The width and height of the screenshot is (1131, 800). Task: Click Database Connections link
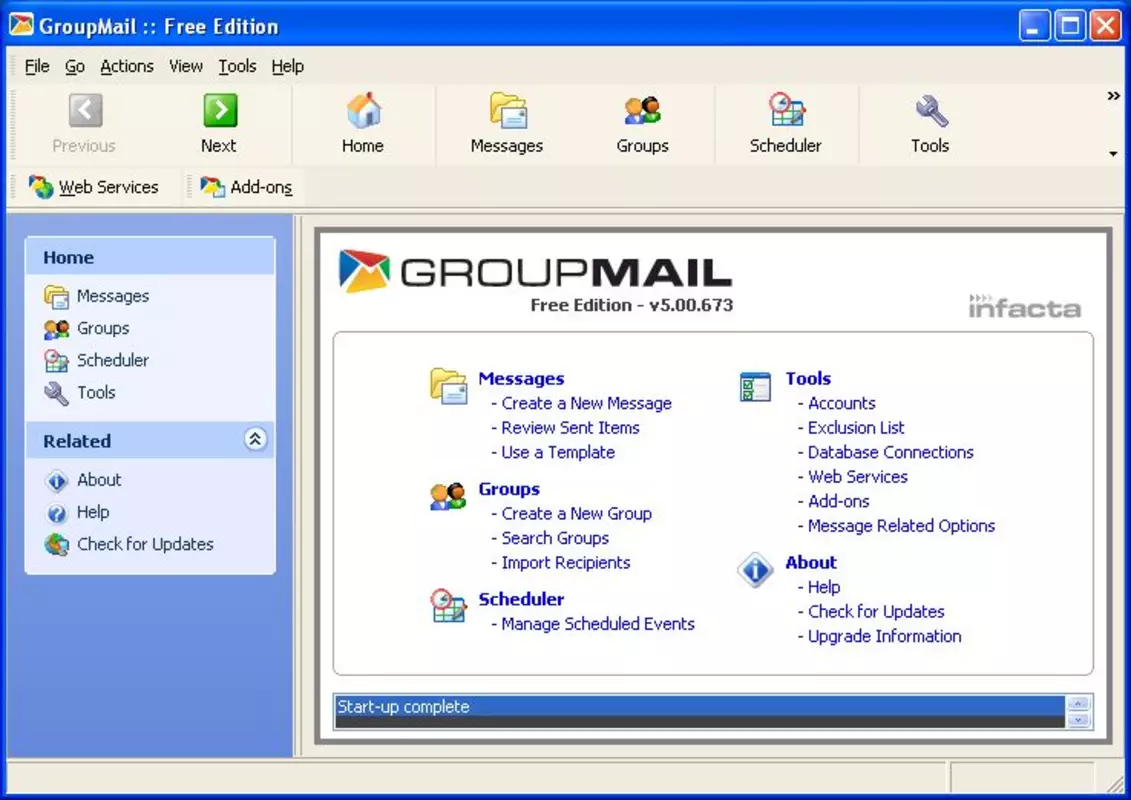891,452
